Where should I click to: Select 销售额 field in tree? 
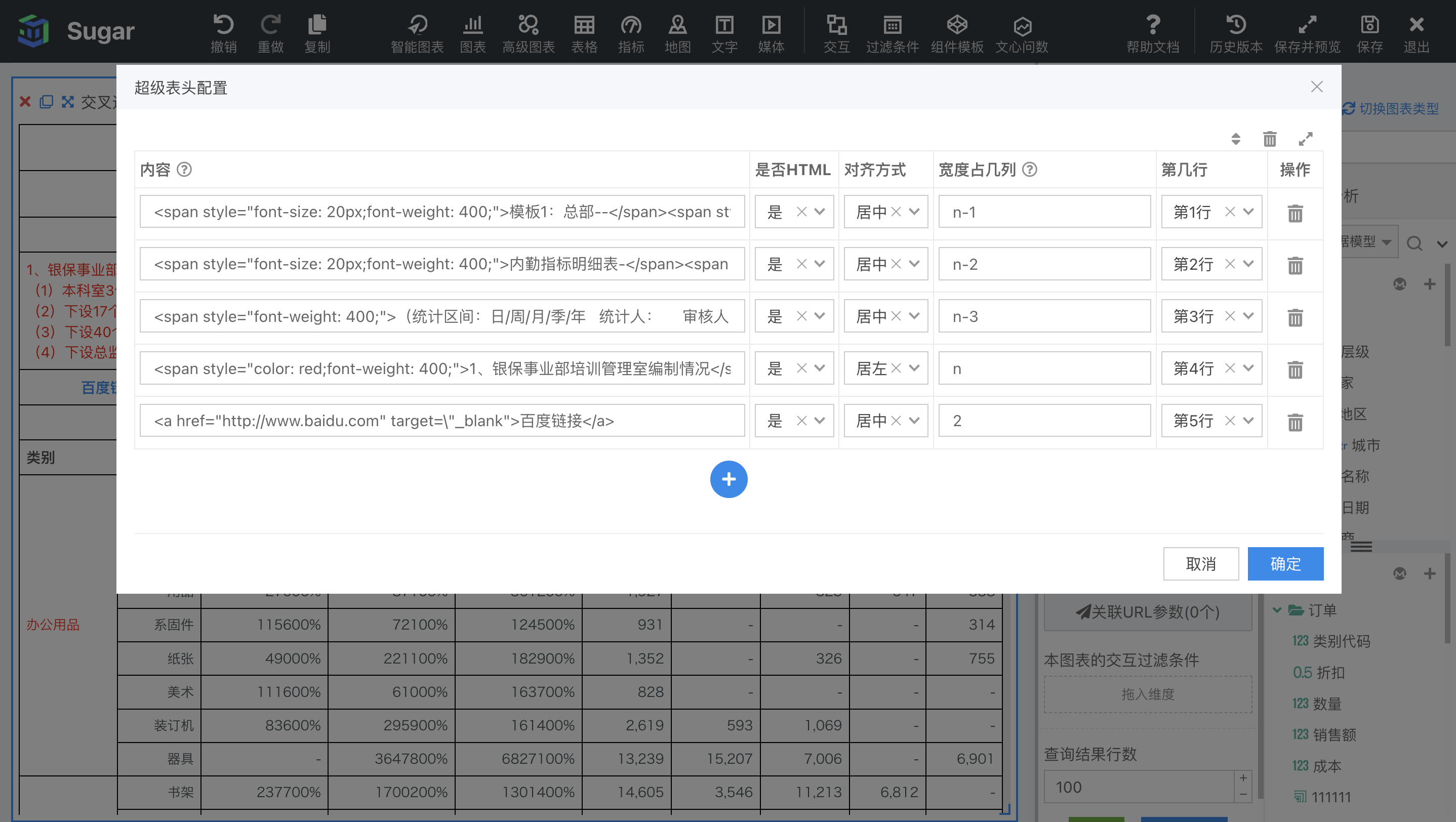1324,734
